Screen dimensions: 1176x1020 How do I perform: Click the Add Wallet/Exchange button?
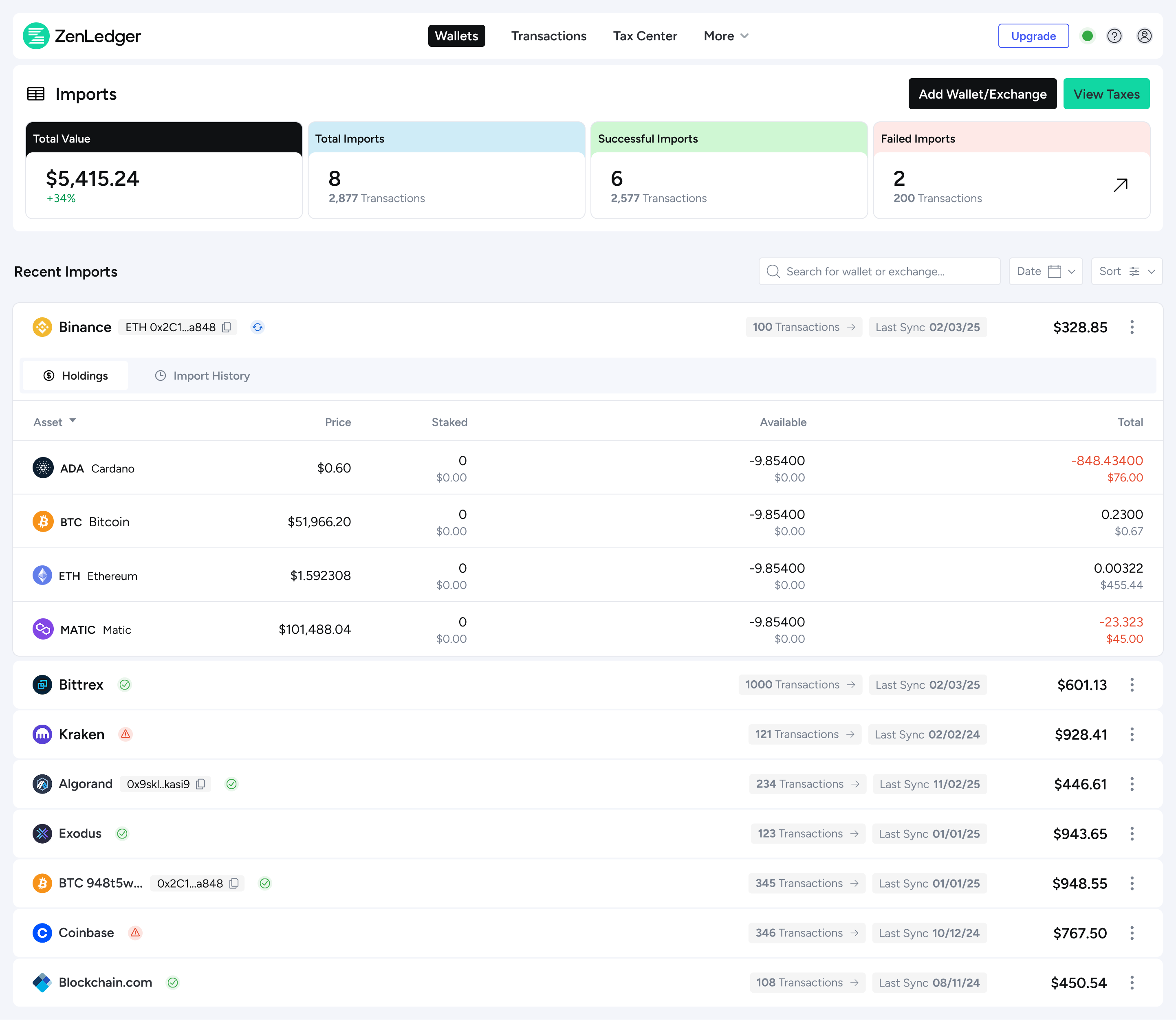click(982, 94)
